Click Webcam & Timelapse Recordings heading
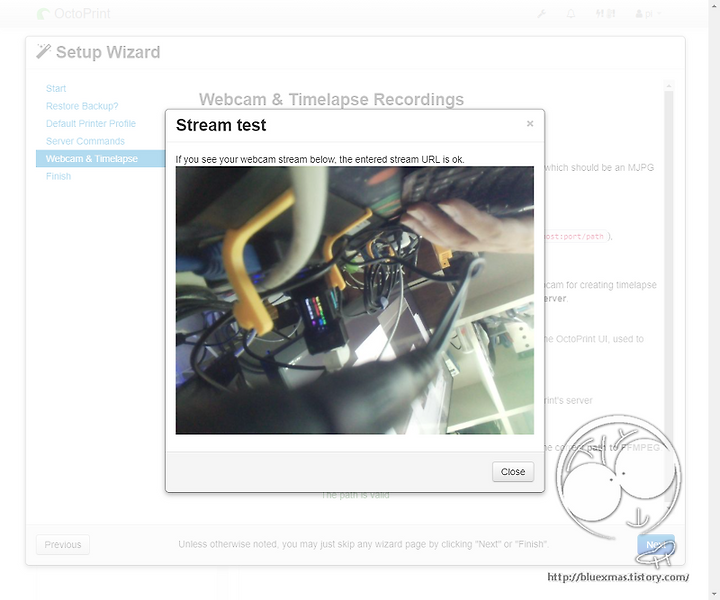Image resolution: width=720 pixels, height=600 pixels. tap(332, 99)
